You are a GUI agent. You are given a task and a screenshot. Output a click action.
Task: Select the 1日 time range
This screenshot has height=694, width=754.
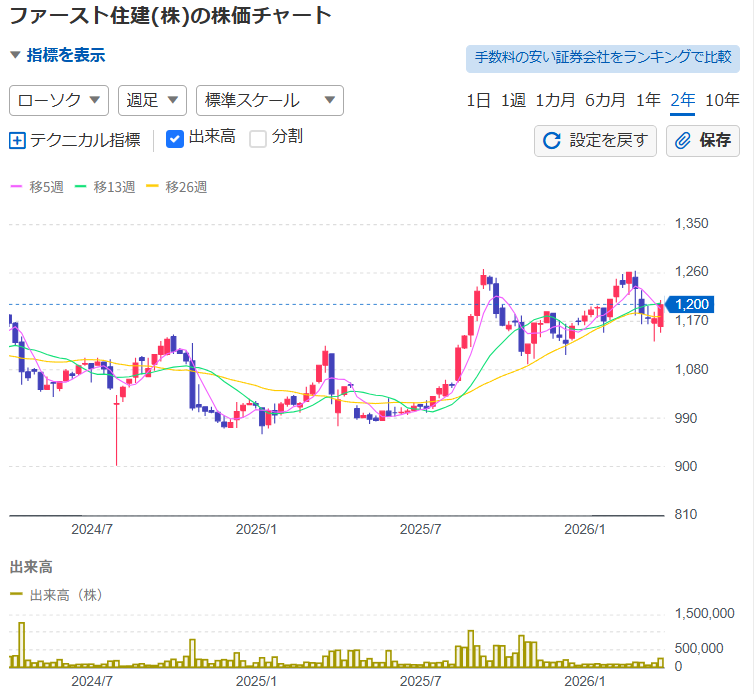478,100
